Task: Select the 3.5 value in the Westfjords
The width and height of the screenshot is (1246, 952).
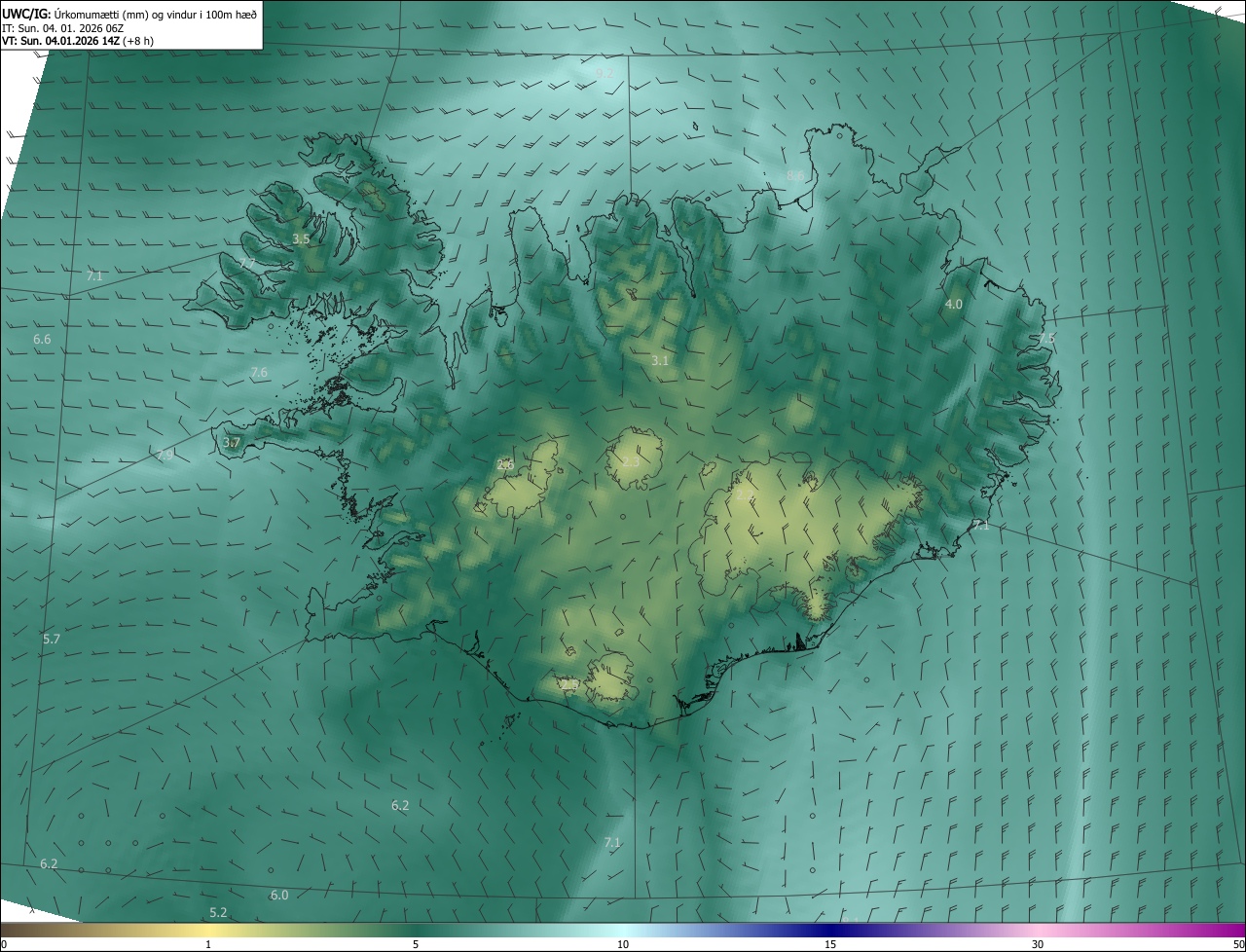Action: [x=301, y=238]
